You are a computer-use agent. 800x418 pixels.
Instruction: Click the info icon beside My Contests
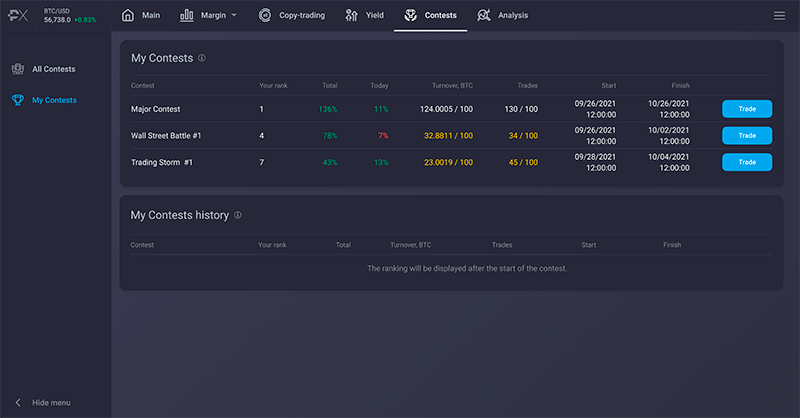(x=202, y=58)
